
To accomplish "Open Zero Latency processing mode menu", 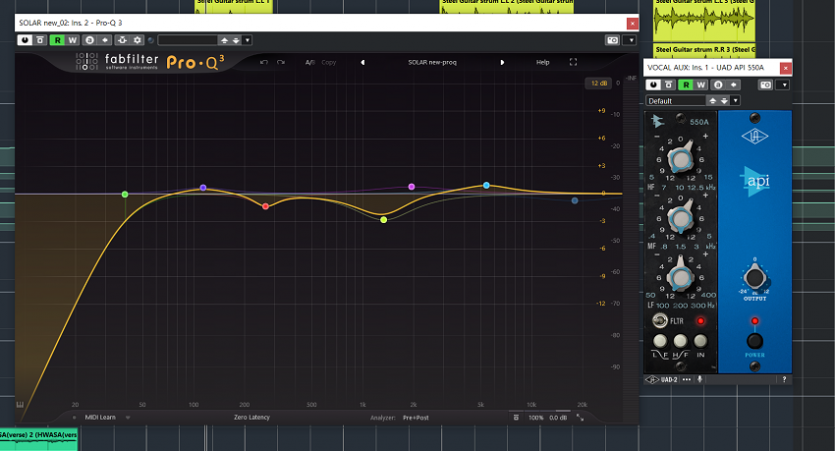I will click(252, 417).
